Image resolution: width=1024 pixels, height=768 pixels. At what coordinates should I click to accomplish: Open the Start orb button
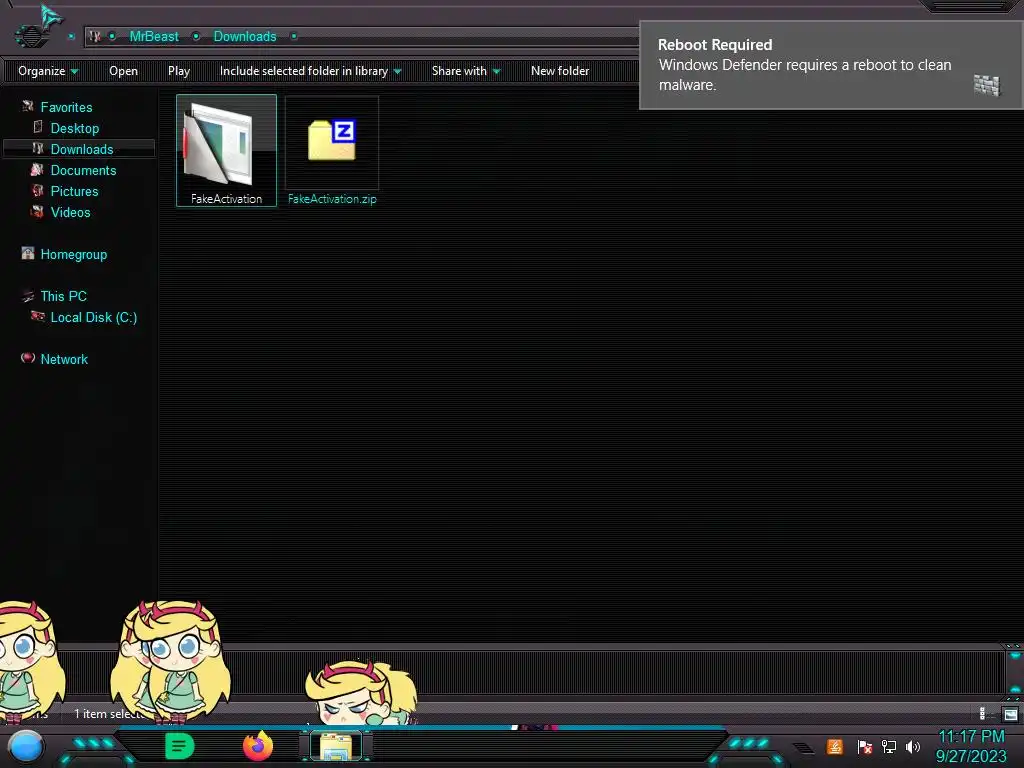[x=26, y=746]
